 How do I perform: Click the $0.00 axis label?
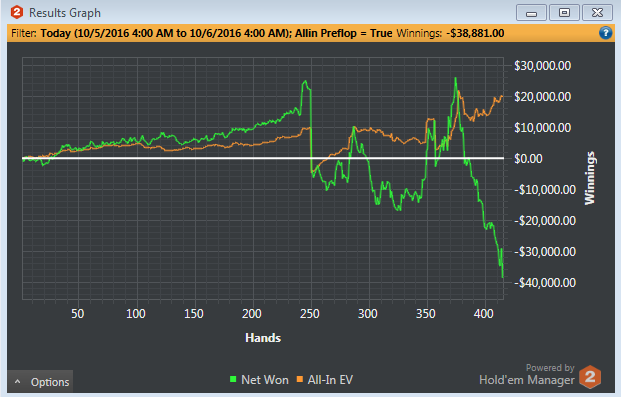click(x=528, y=158)
